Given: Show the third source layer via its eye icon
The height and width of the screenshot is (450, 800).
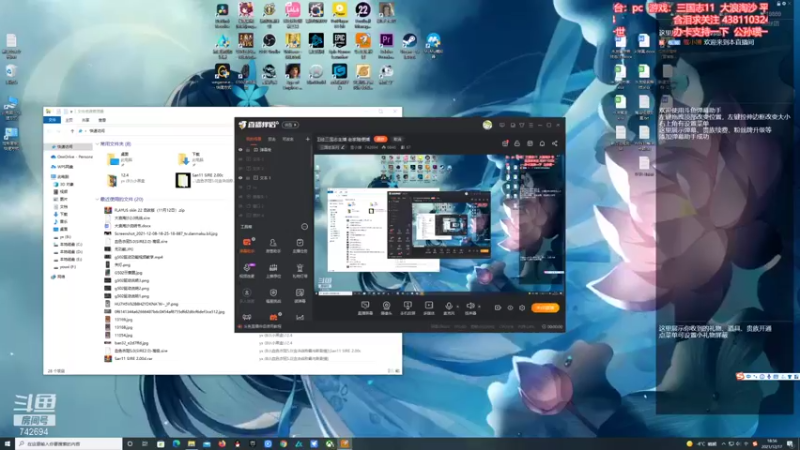Looking at the screenshot, I should click(241, 168).
